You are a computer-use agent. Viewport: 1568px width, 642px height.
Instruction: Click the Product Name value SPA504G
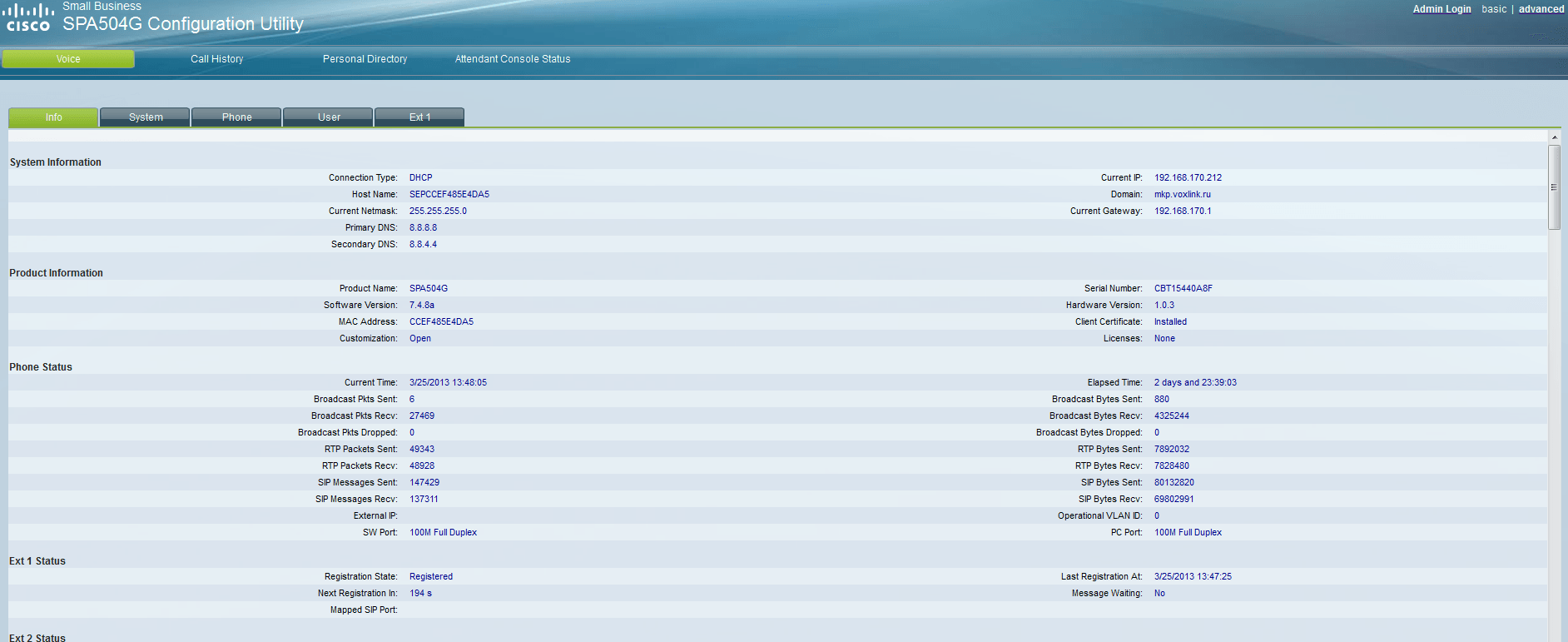(429, 288)
